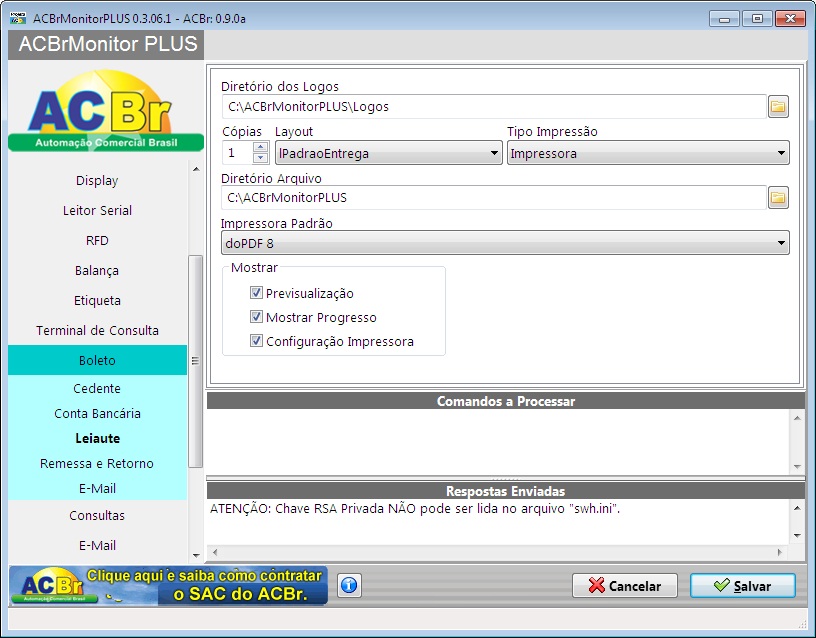
Task: Open Leitor Serial section
Action: coord(97,211)
